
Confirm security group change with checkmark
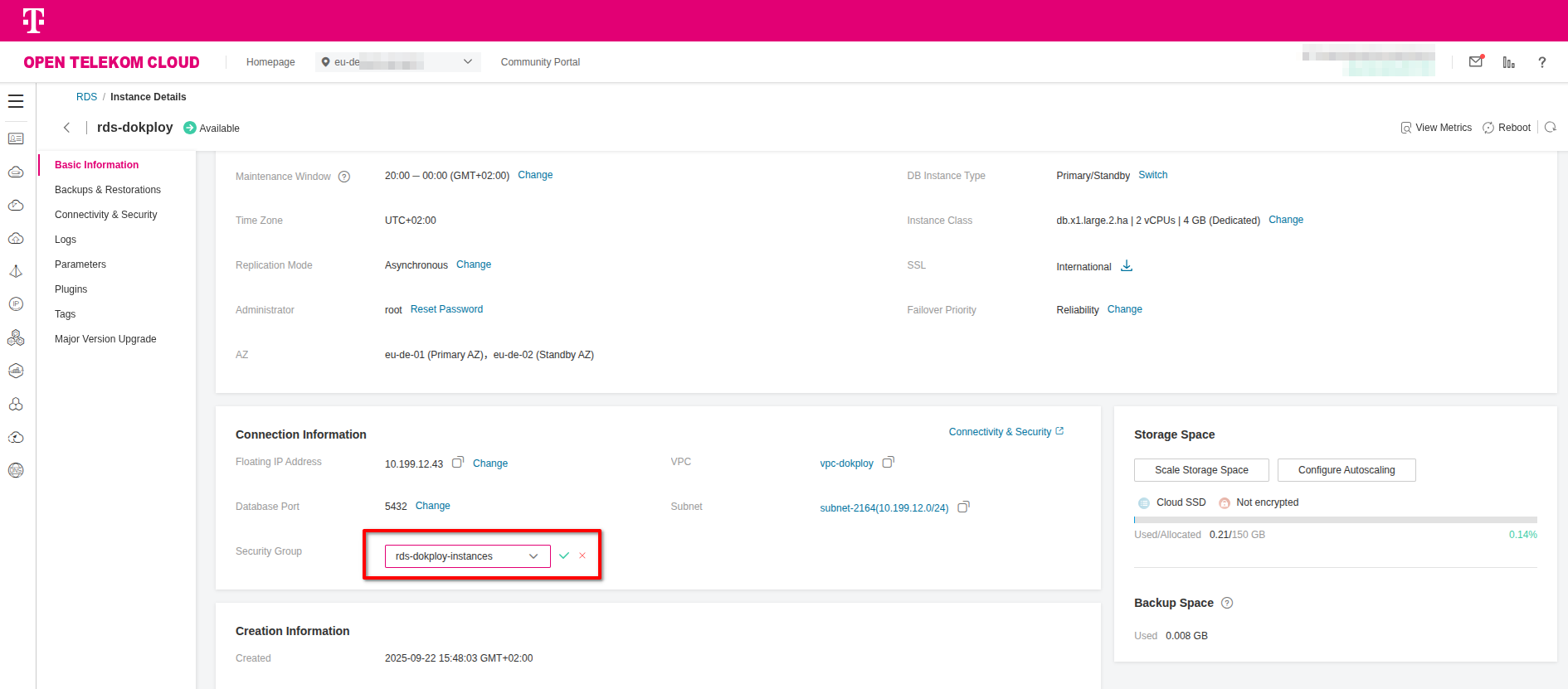click(x=564, y=556)
